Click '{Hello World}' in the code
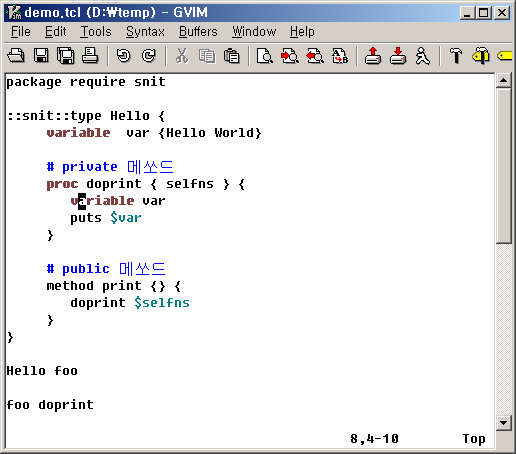Viewport: 516px width, 454px height. (210, 133)
